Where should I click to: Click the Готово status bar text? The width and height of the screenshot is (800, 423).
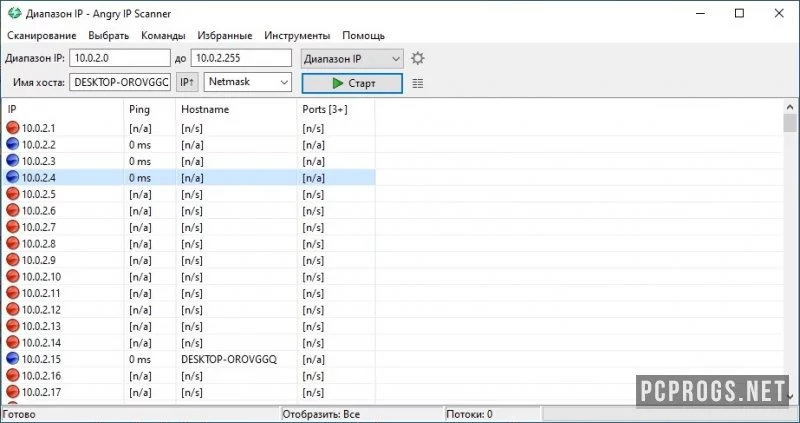point(20,414)
